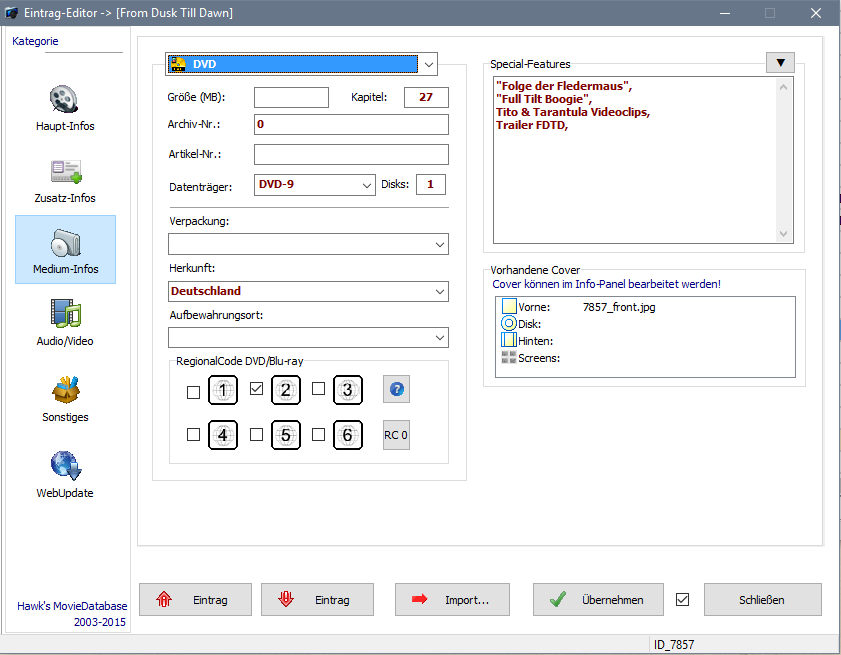Enable region code 6 checkbox
This screenshot has width=841, height=655.
tap(319, 434)
